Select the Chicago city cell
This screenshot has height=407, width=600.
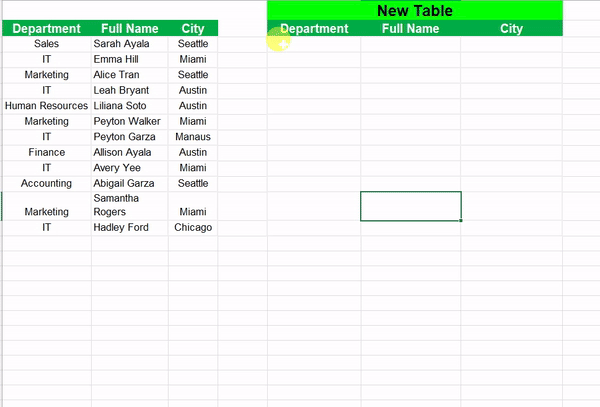tap(193, 228)
